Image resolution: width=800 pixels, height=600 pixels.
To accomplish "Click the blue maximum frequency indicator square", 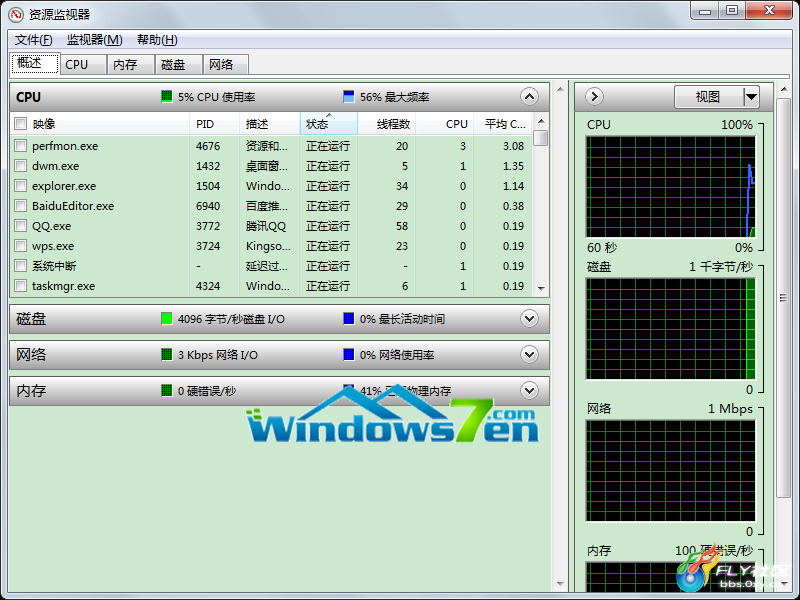I will tap(348, 96).
